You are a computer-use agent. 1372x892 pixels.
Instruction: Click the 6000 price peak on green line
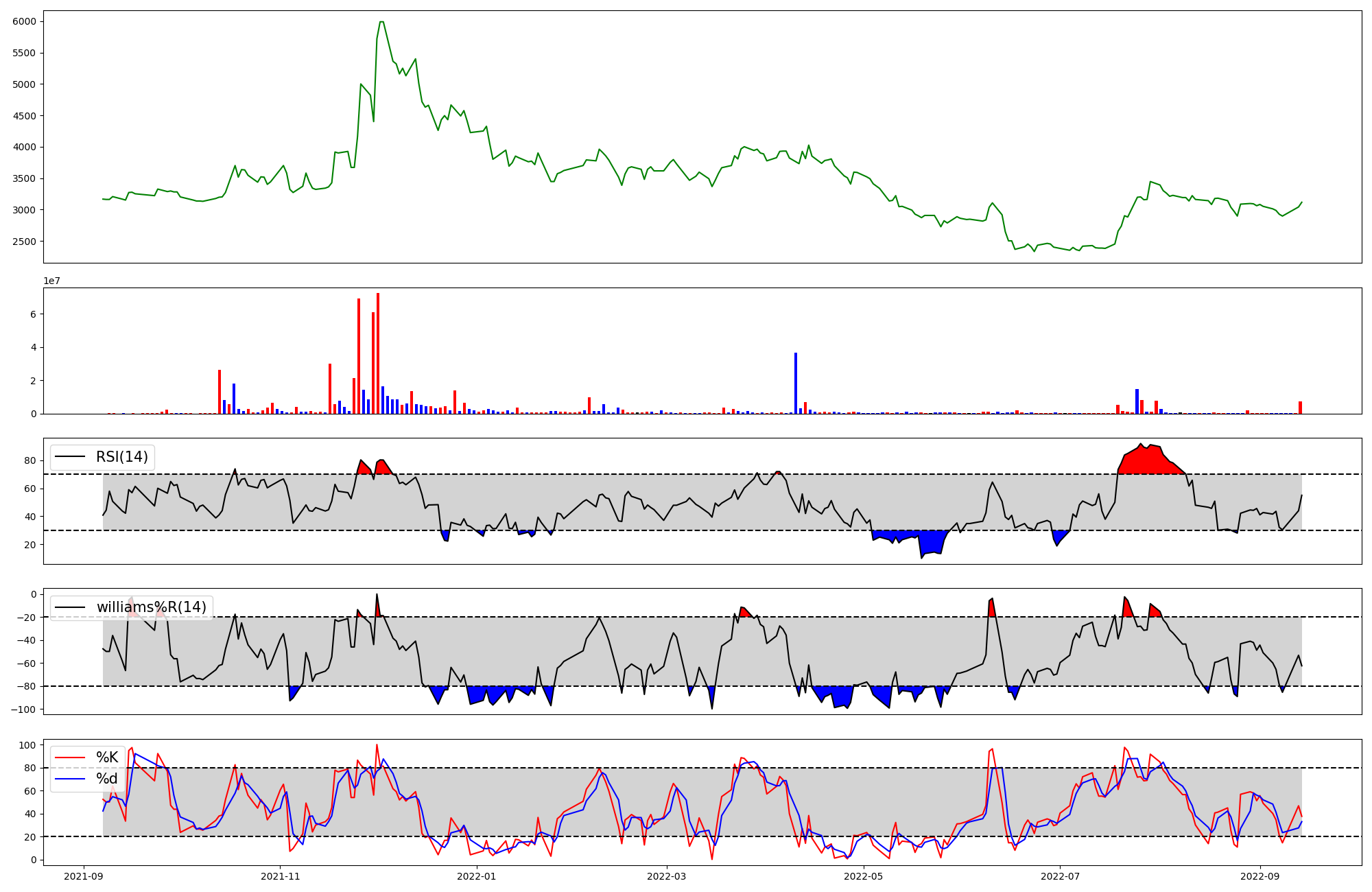381,23
